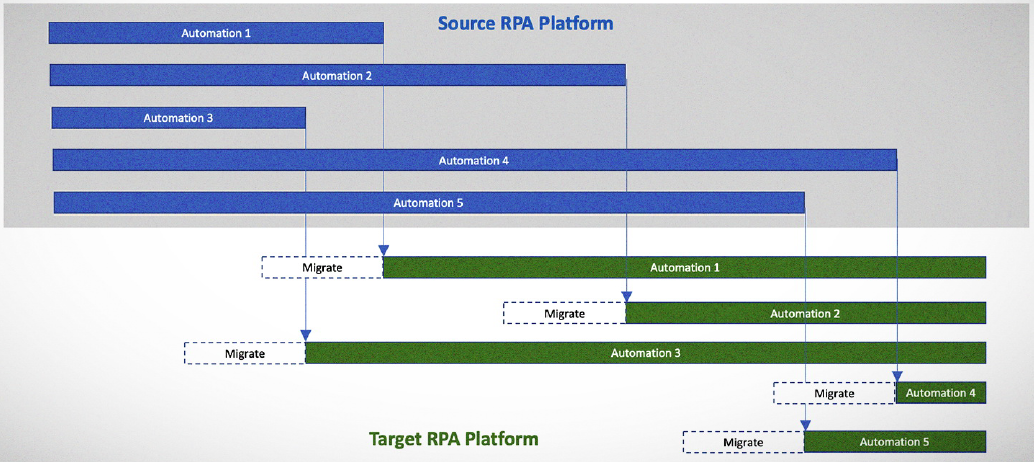Select the Migrate box before green Automation 4
The image size is (1034, 462).
(834, 393)
